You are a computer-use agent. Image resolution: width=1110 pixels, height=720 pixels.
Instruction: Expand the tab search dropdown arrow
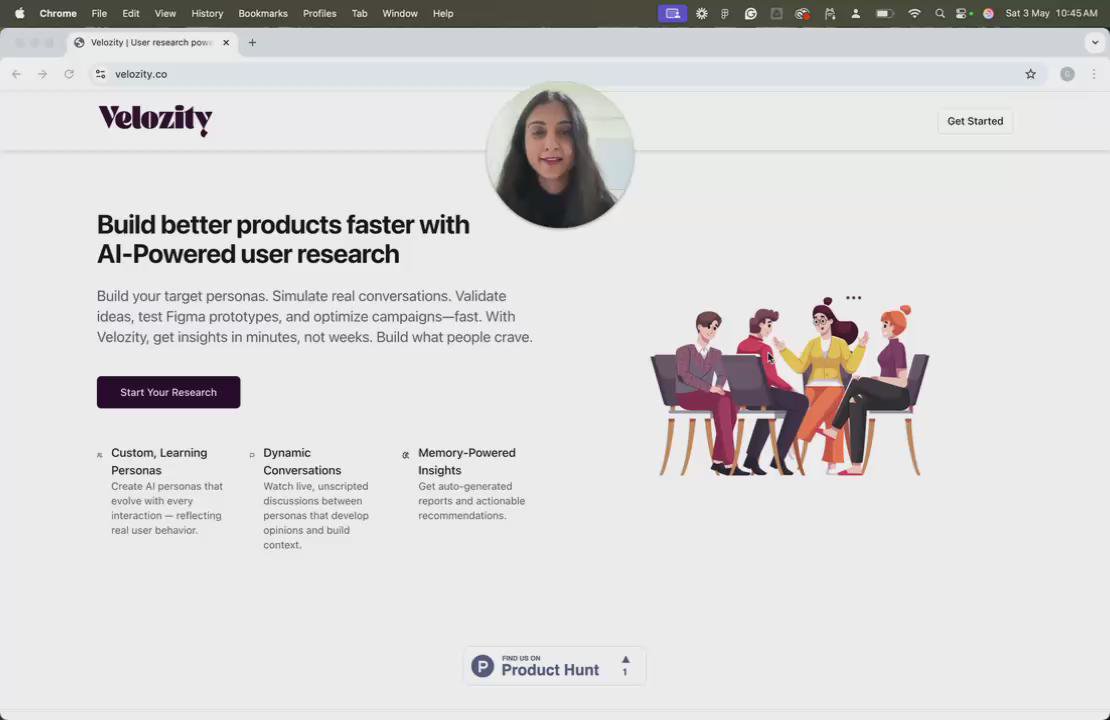(1095, 42)
